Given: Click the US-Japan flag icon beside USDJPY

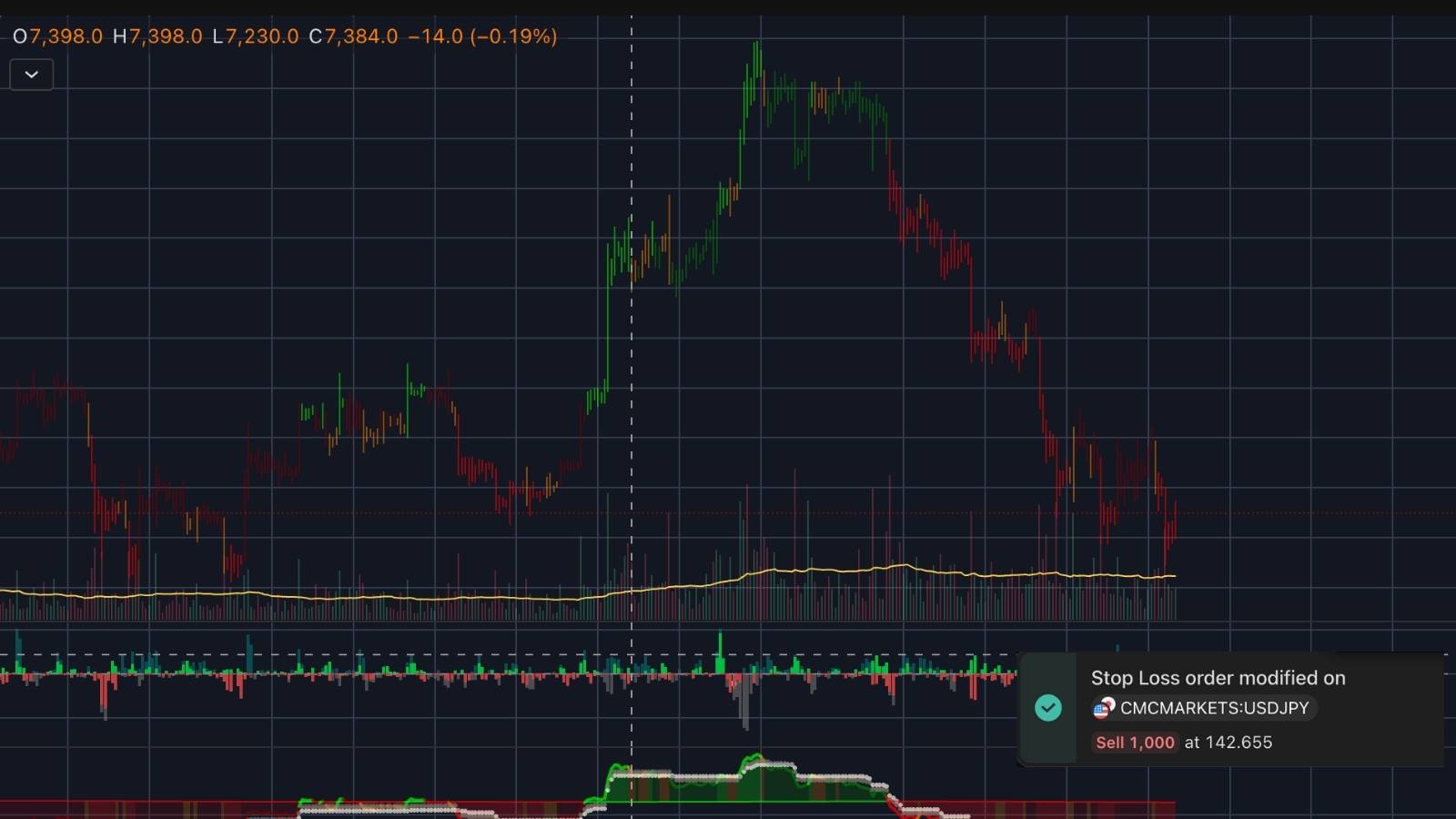Looking at the screenshot, I should click(x=1105, y=708).
